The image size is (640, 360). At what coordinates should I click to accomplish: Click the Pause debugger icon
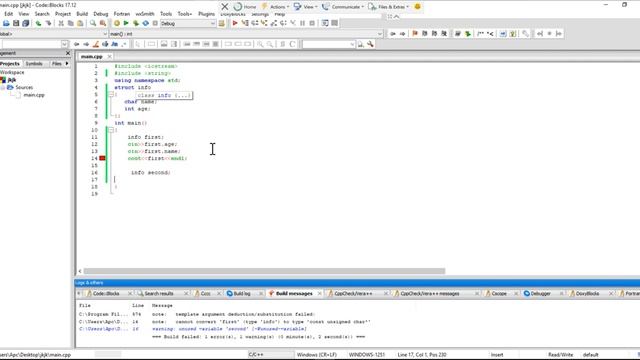[x=302, y=23]
